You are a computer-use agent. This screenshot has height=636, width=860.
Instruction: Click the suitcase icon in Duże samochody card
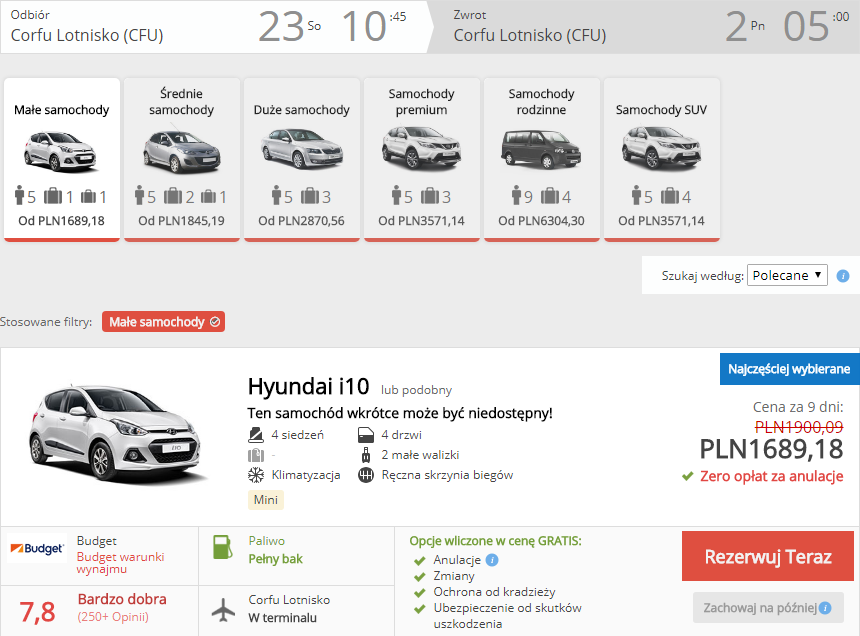(310, 196)
